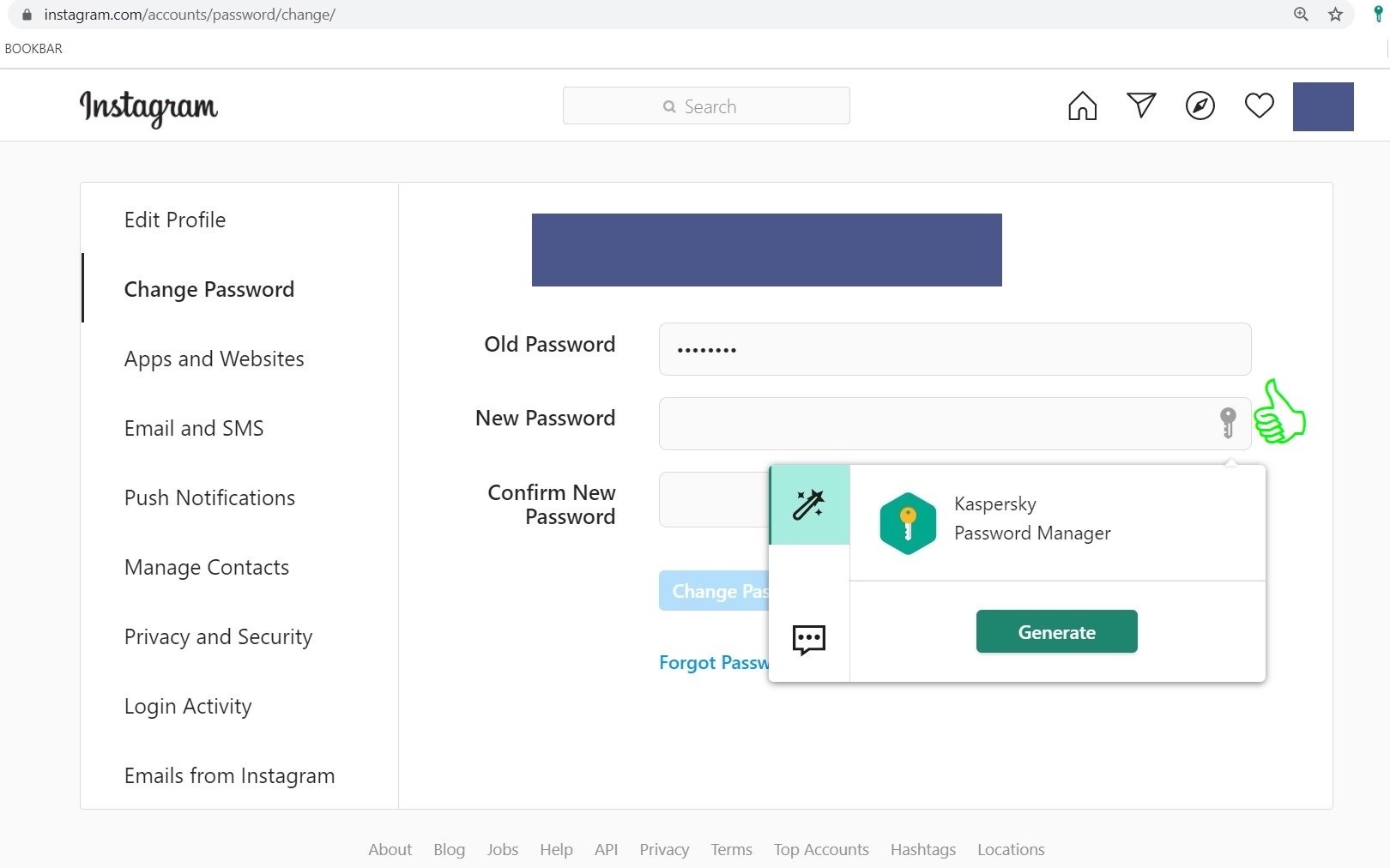1390x868 pixels.
Task: Open Explore compass icon
Action: (x=1200, y=106)
